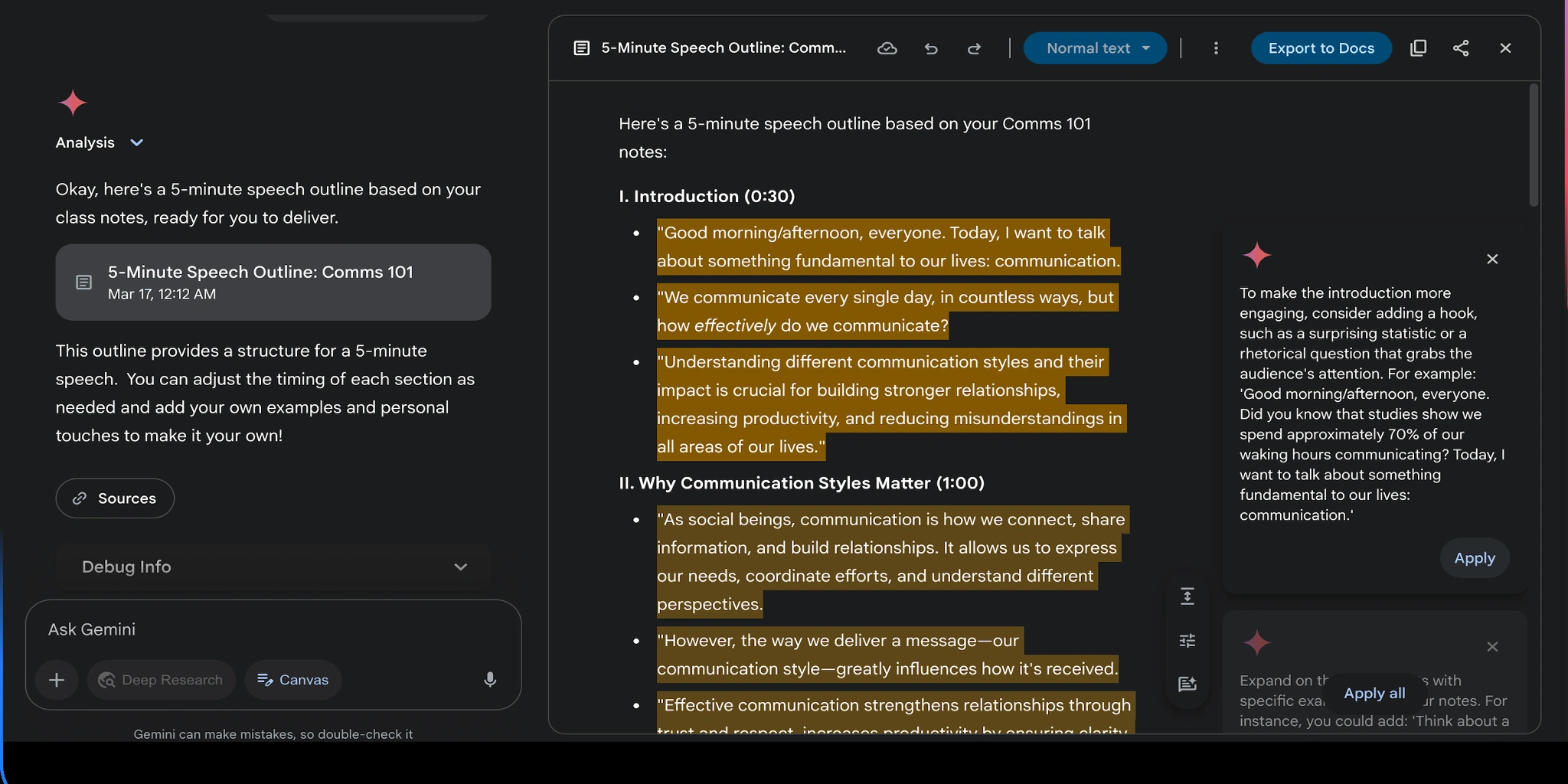Toggle the Canvas chip in prompt box
The height and width of the screenshot is (784, 1568).
293,680
